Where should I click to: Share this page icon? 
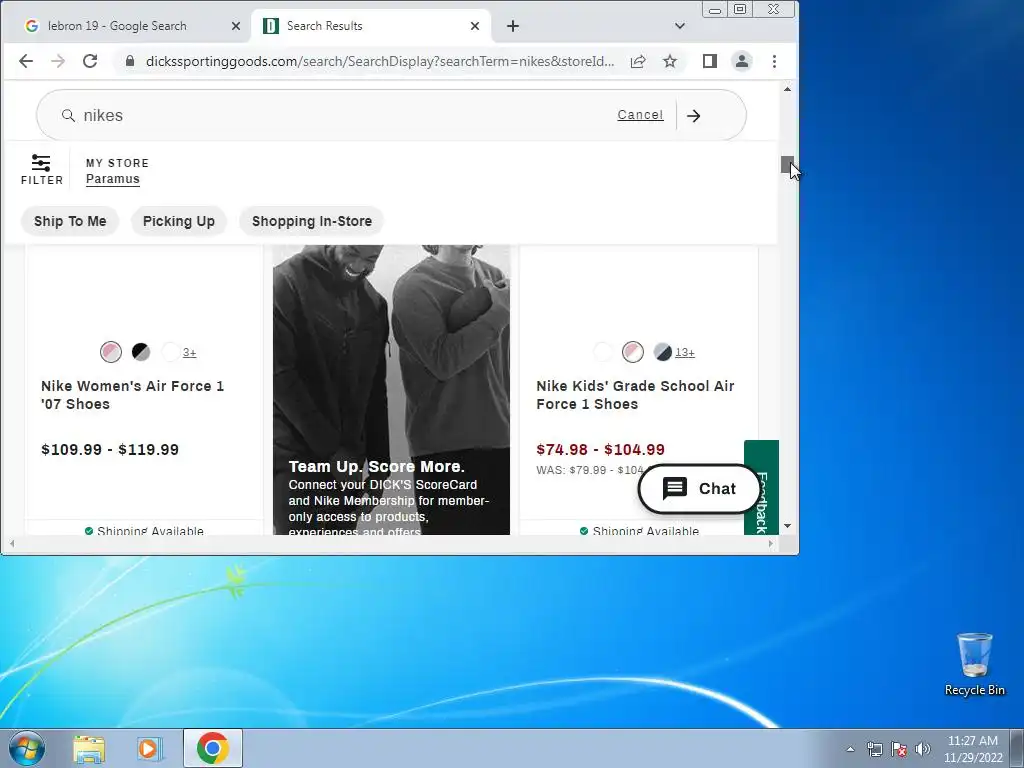coord(638,61)
